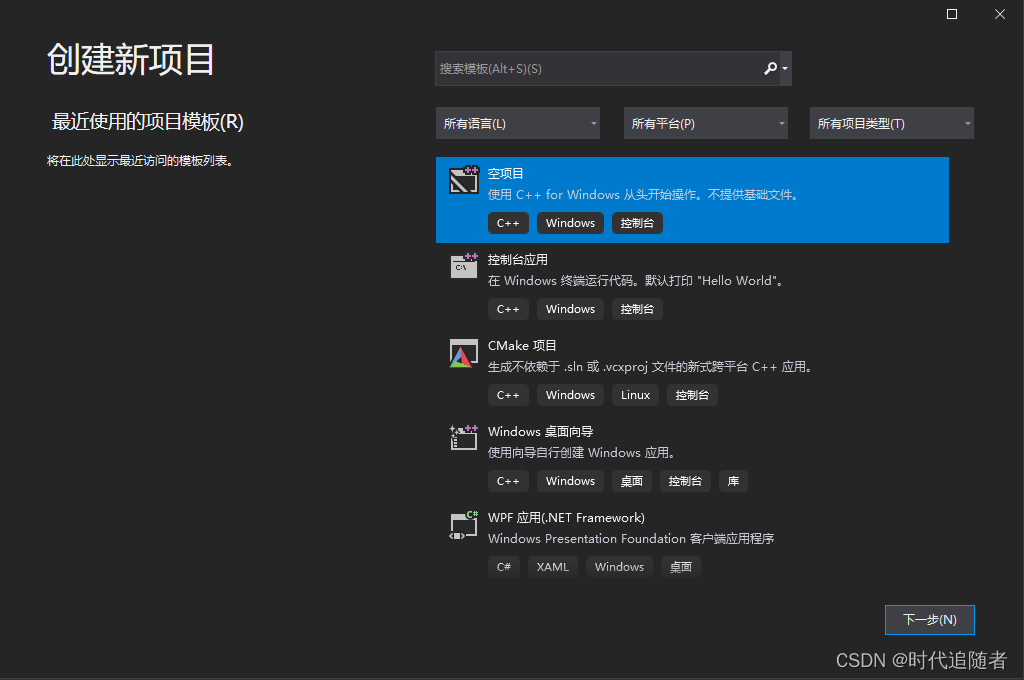Click the XAML tag under WPF 应用

tap(552, 567)
